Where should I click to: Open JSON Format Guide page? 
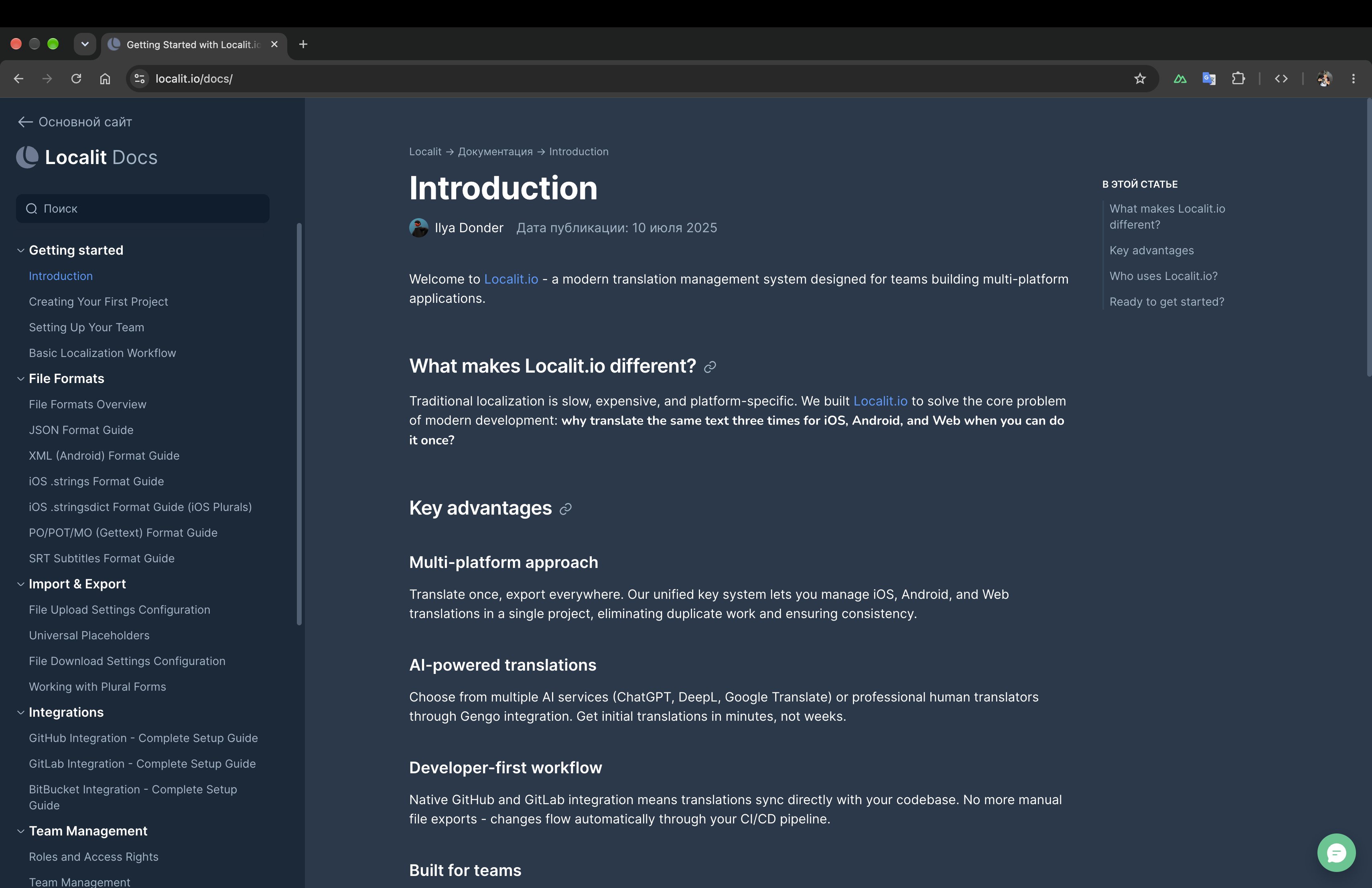pos(81,430)
